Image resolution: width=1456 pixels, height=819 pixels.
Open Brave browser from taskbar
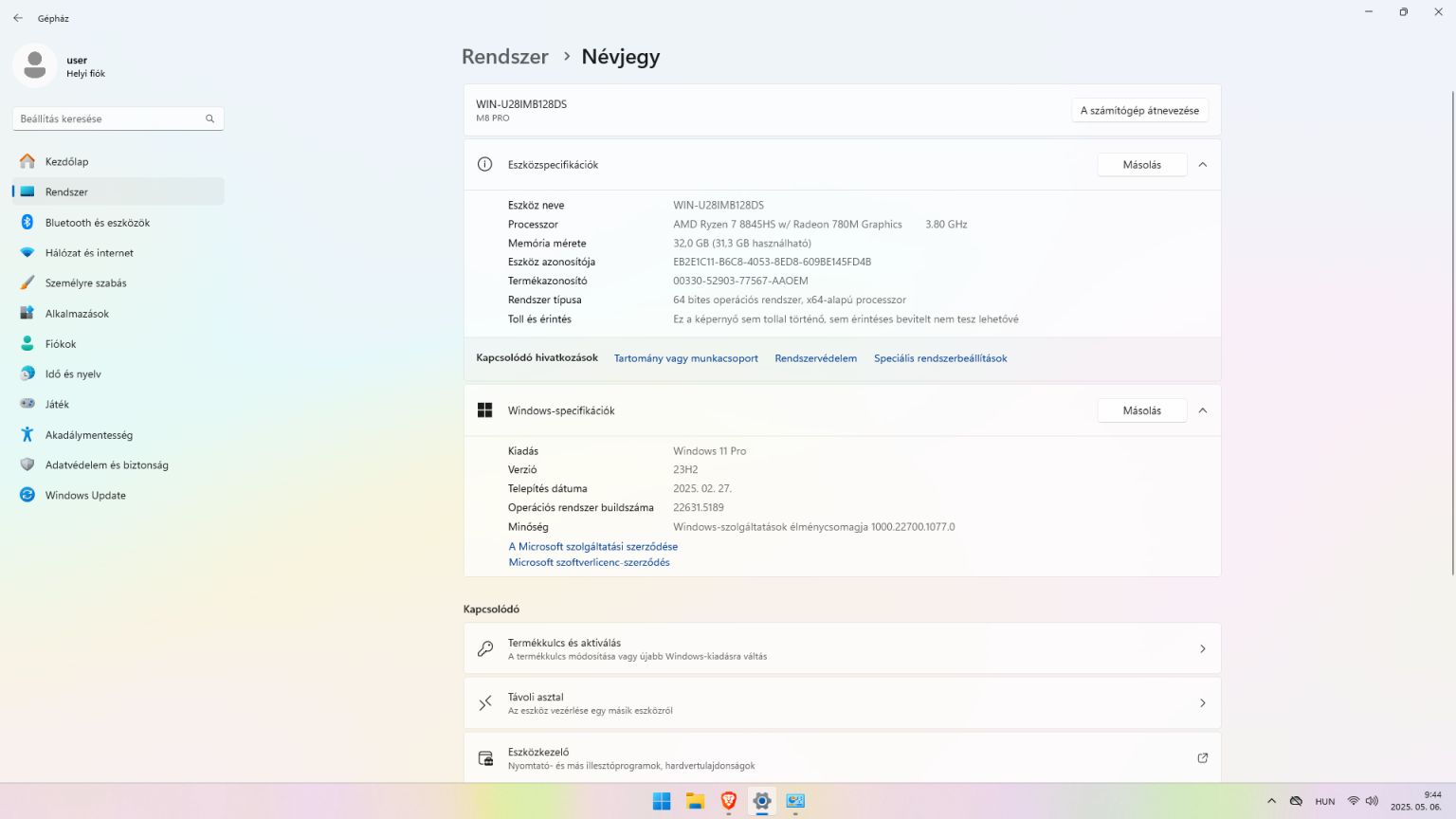(x=728, y=801)
